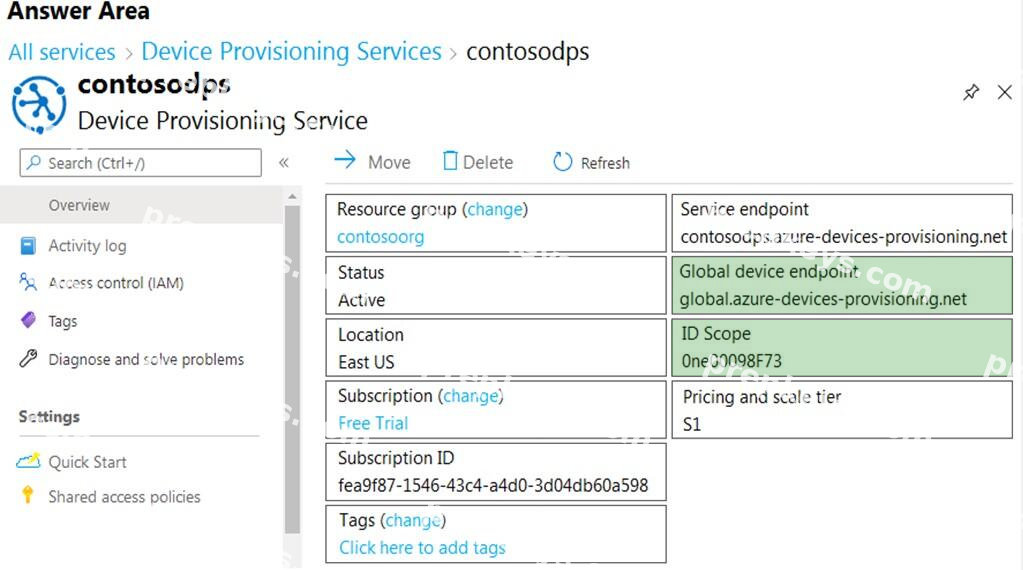Click the Move toolbar button label
Viewport: 1023px width, 570px height.
point(389,162)
